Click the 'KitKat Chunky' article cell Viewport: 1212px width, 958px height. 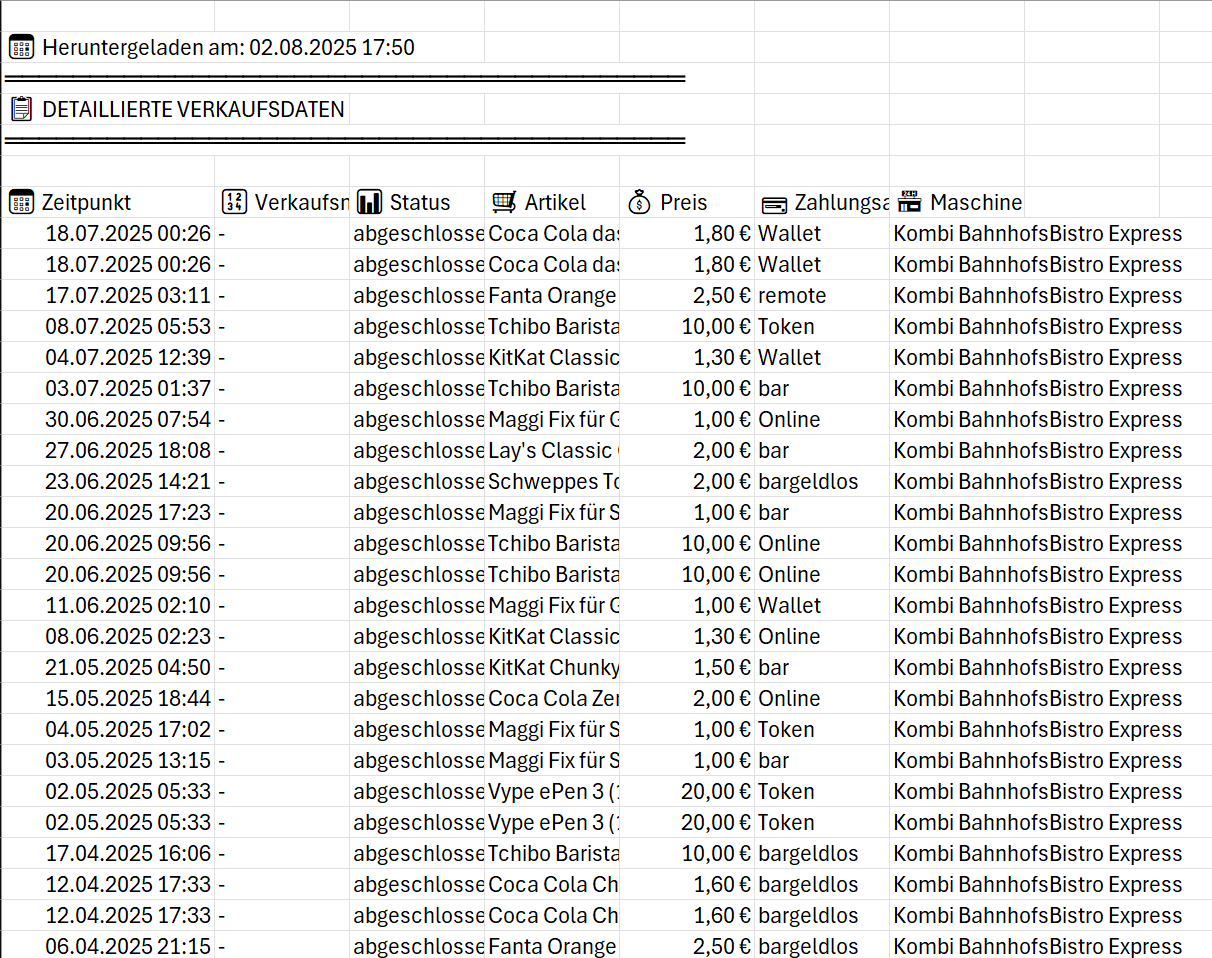(x=554, y=668)
